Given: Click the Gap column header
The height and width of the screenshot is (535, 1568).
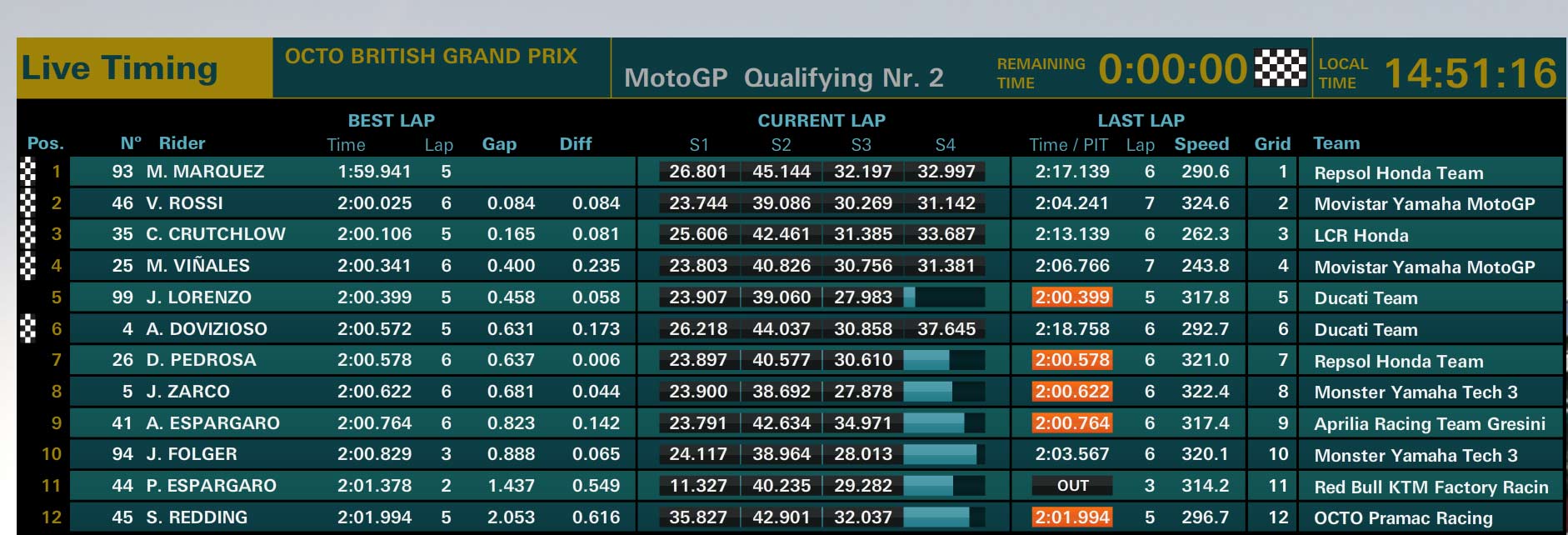Looking at the screenshot, I should click(499, 144).
